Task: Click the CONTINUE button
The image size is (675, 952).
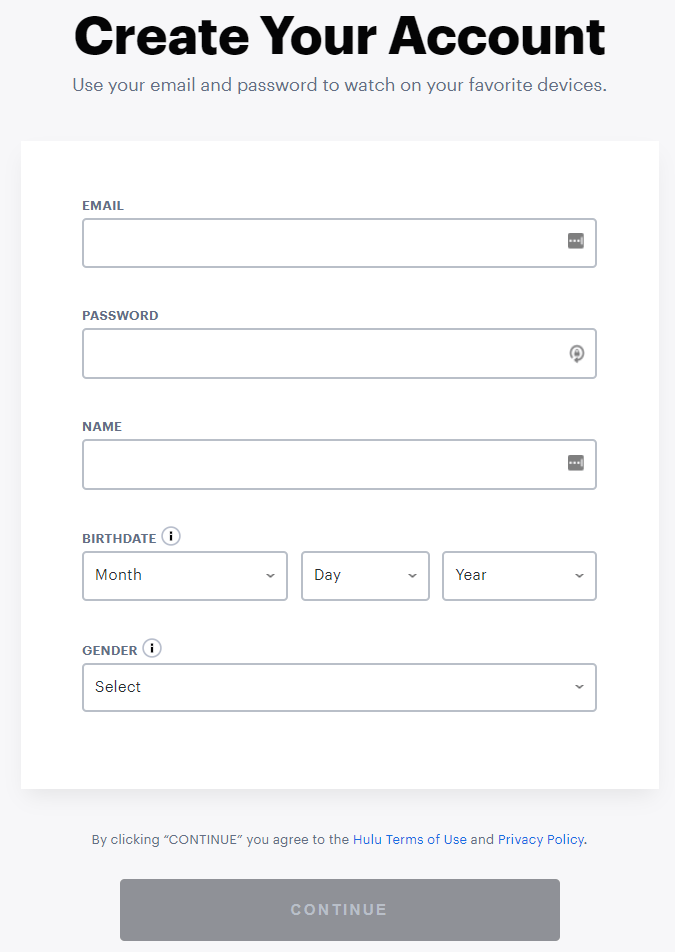Action: [340, 910]
